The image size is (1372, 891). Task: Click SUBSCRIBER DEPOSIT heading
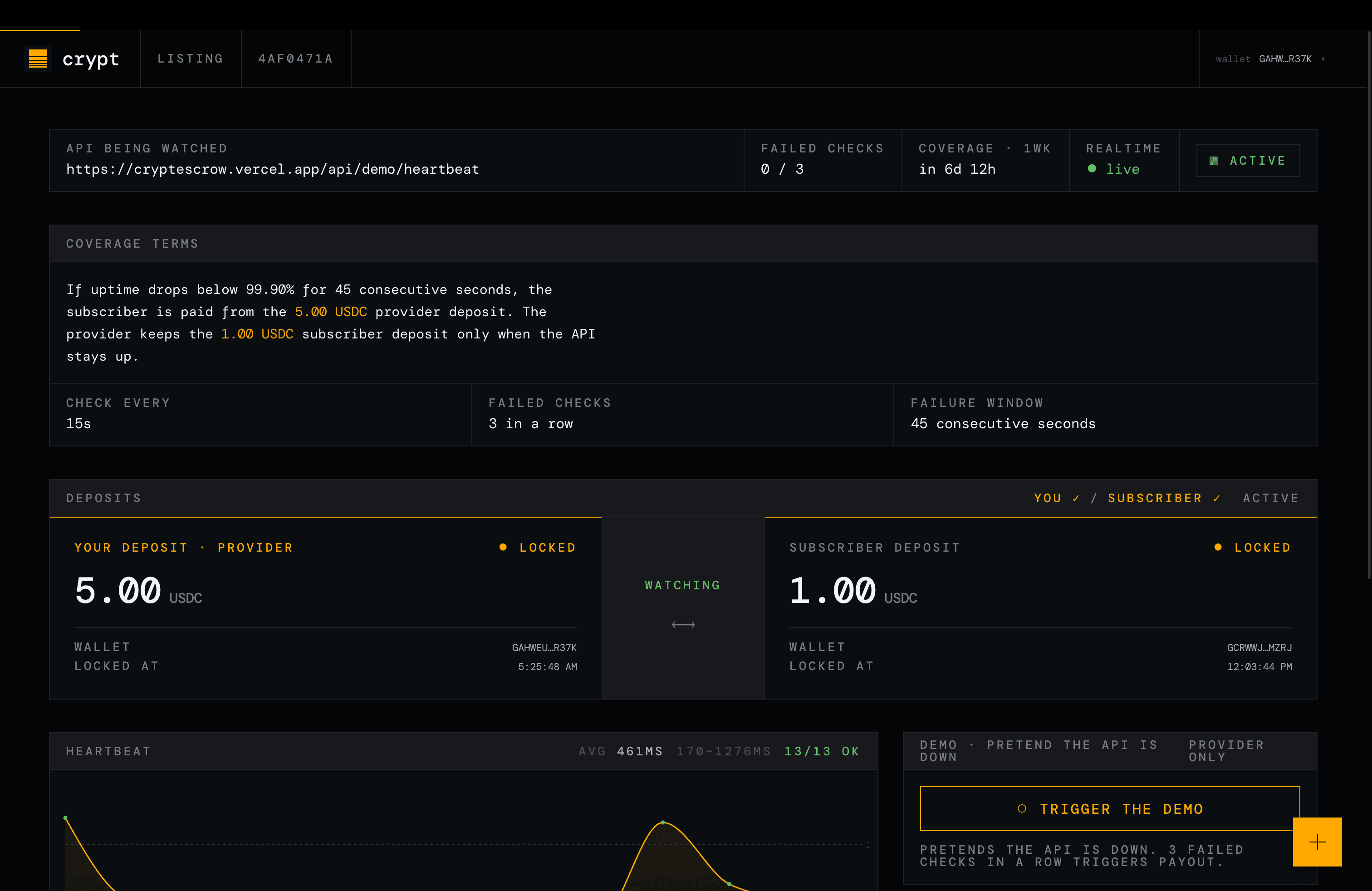pos(874,548)
